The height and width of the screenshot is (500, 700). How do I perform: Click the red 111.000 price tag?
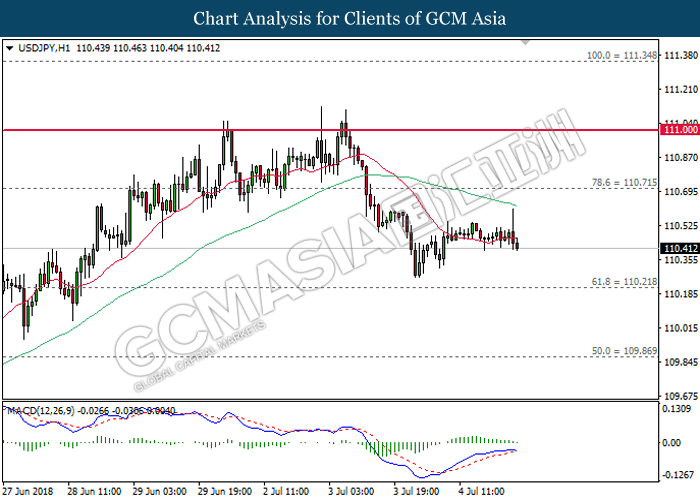679,130
